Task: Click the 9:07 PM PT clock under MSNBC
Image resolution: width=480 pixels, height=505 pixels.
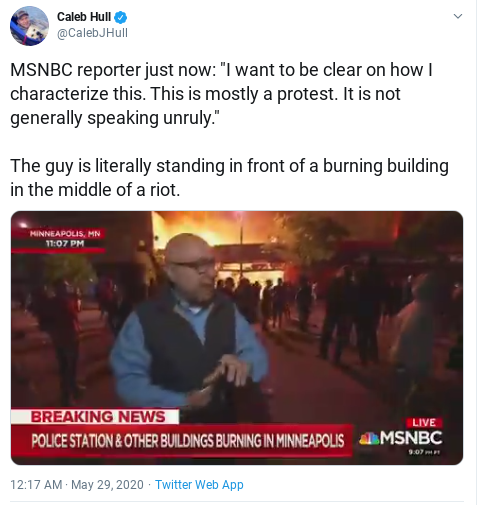Action: 424,452
